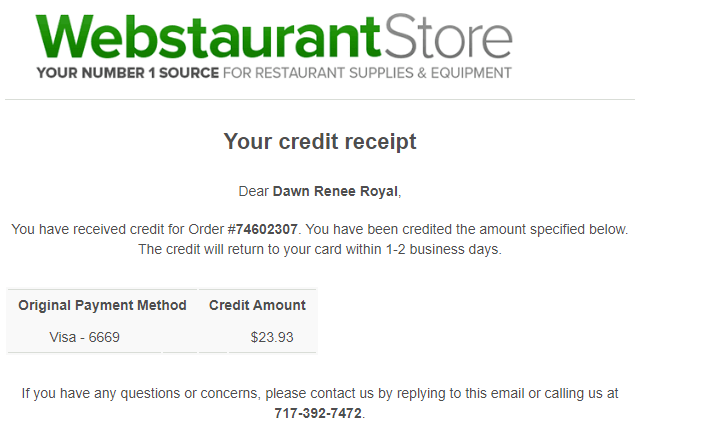Screen dimensions: 725x442
Task: Select the Visa - 6669 cell
Action: coord(85,337)
